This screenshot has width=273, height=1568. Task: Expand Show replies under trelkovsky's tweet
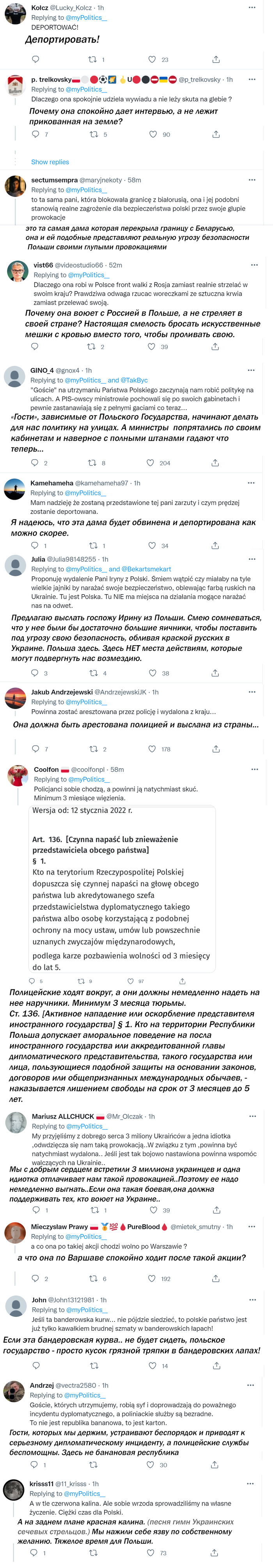50,162
